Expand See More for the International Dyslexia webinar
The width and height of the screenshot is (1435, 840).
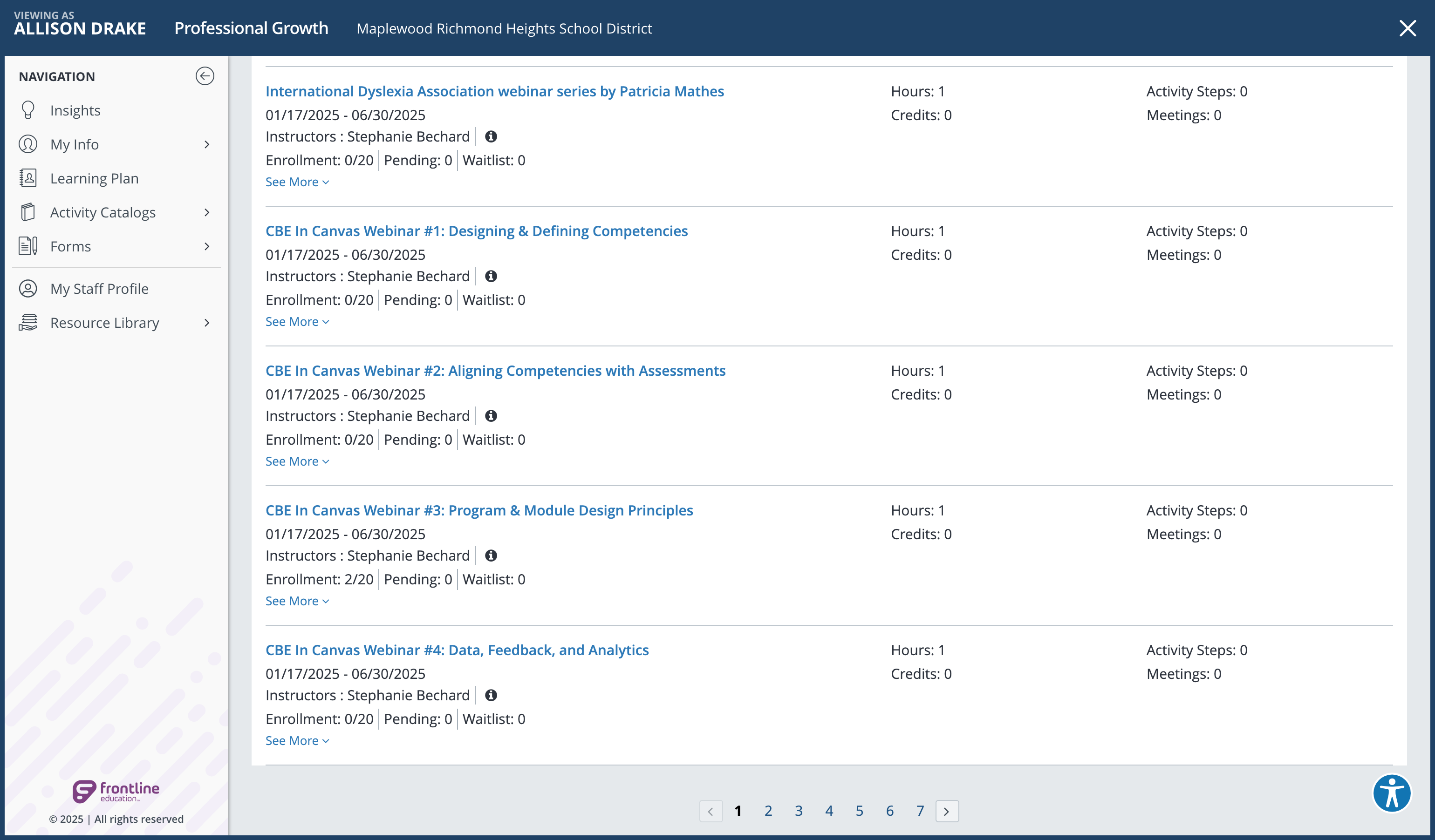pyautogui.click(x=297, y=182)
